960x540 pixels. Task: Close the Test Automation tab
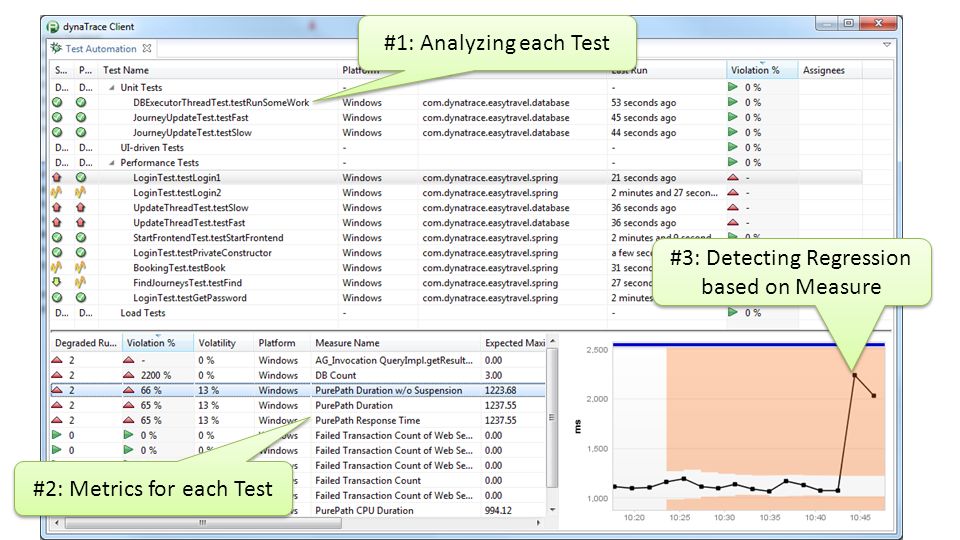147,48
